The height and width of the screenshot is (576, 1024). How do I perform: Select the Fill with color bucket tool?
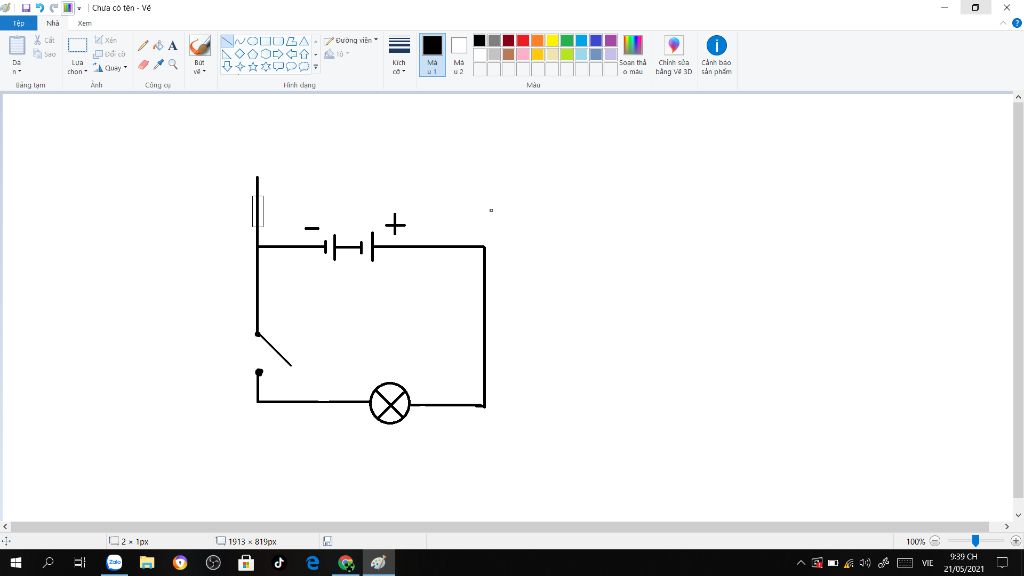click(158, 46)
